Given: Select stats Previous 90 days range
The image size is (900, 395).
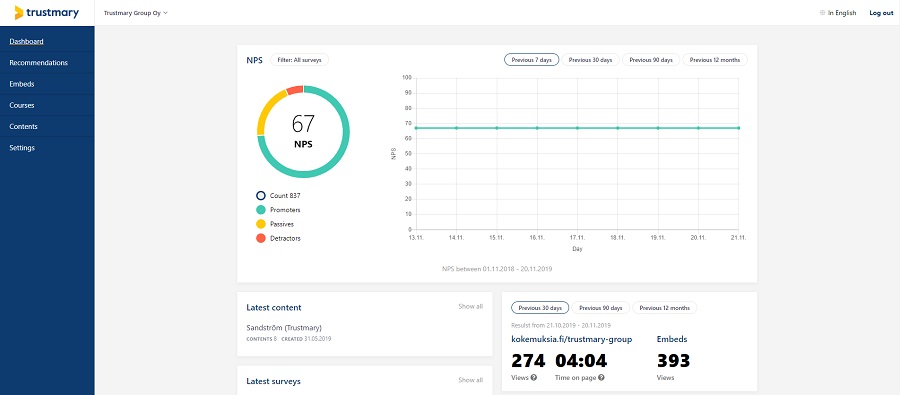Looking at the screenshot, I should (x=600, y=308).
